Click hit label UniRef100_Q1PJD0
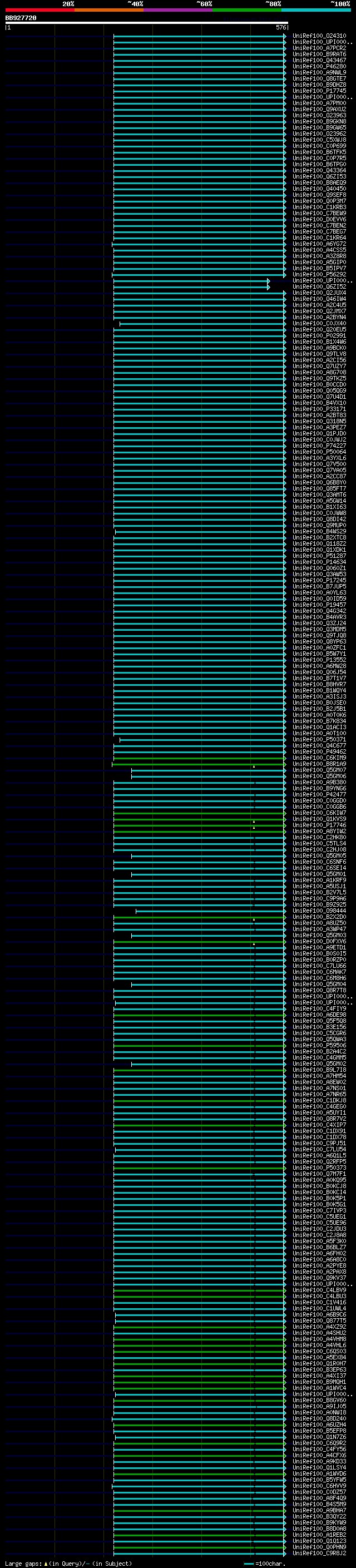The height and width of the screenshot is (1568, 356). (x=319, y=433)
